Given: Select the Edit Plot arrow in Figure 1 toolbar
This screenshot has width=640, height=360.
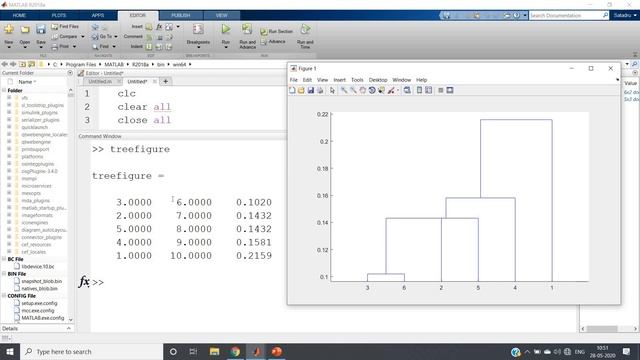Looking at the screenshot, I should 332,90.
